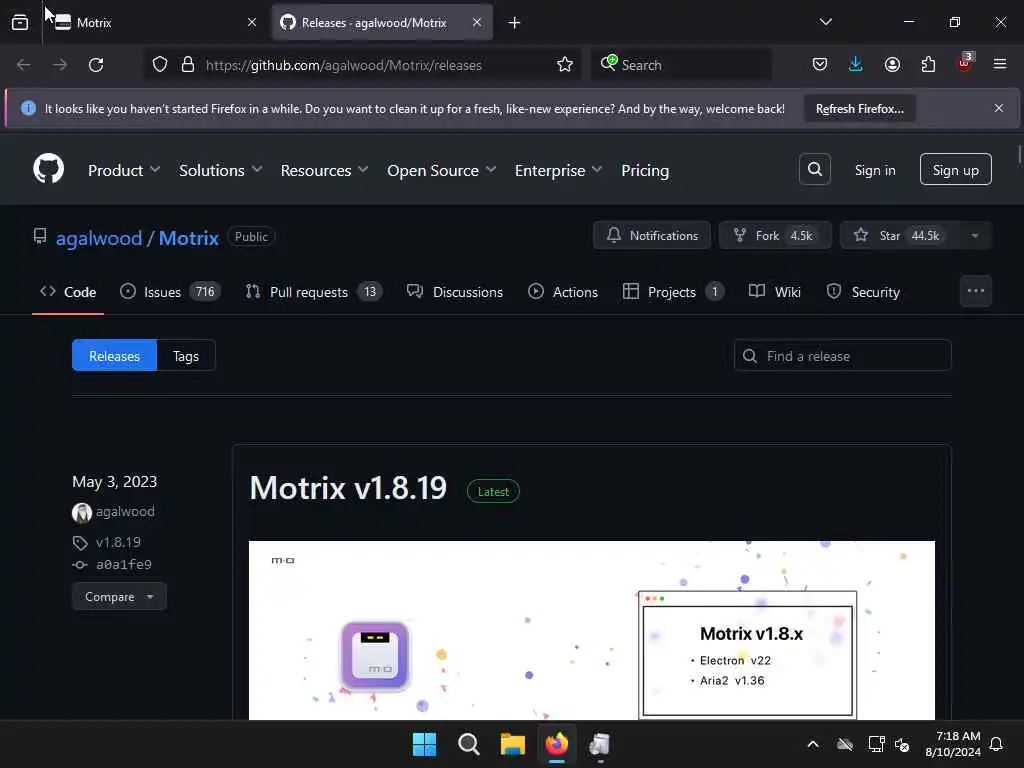Open the Pricing page link
This screenshot has width=1024, height=768.
(x=645, y=170)
